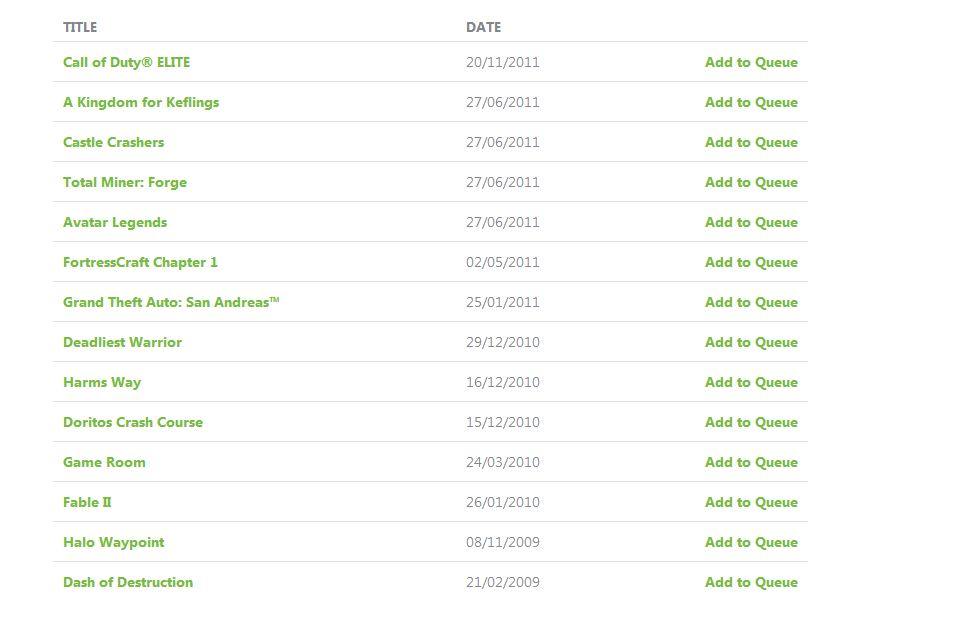Click the DATE column header
Screen dimensions: 953x618
click(484, 27)
